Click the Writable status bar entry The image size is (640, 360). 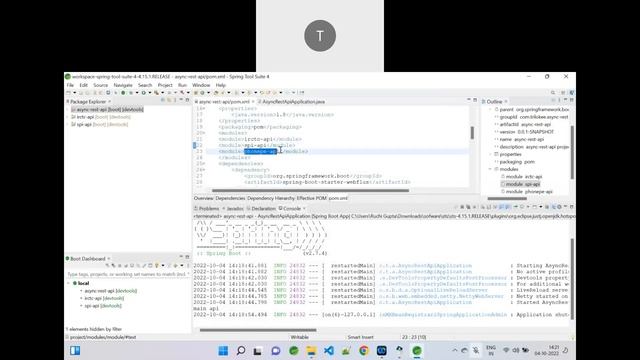[x=300, y=337]
